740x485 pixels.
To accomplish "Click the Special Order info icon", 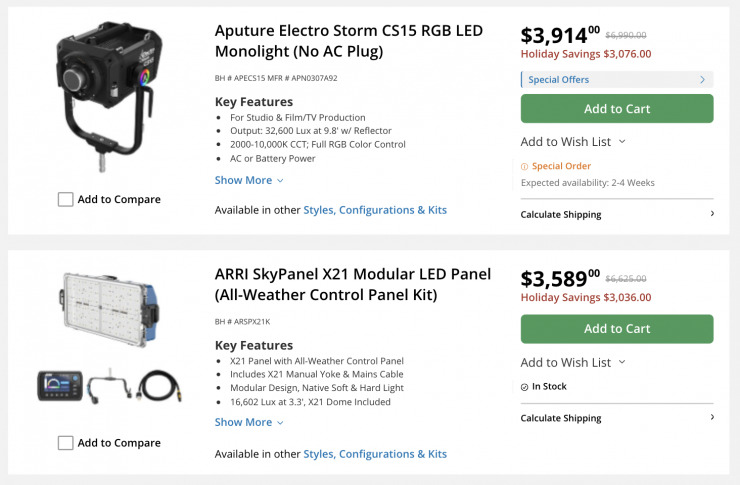I will pos(525,167).
